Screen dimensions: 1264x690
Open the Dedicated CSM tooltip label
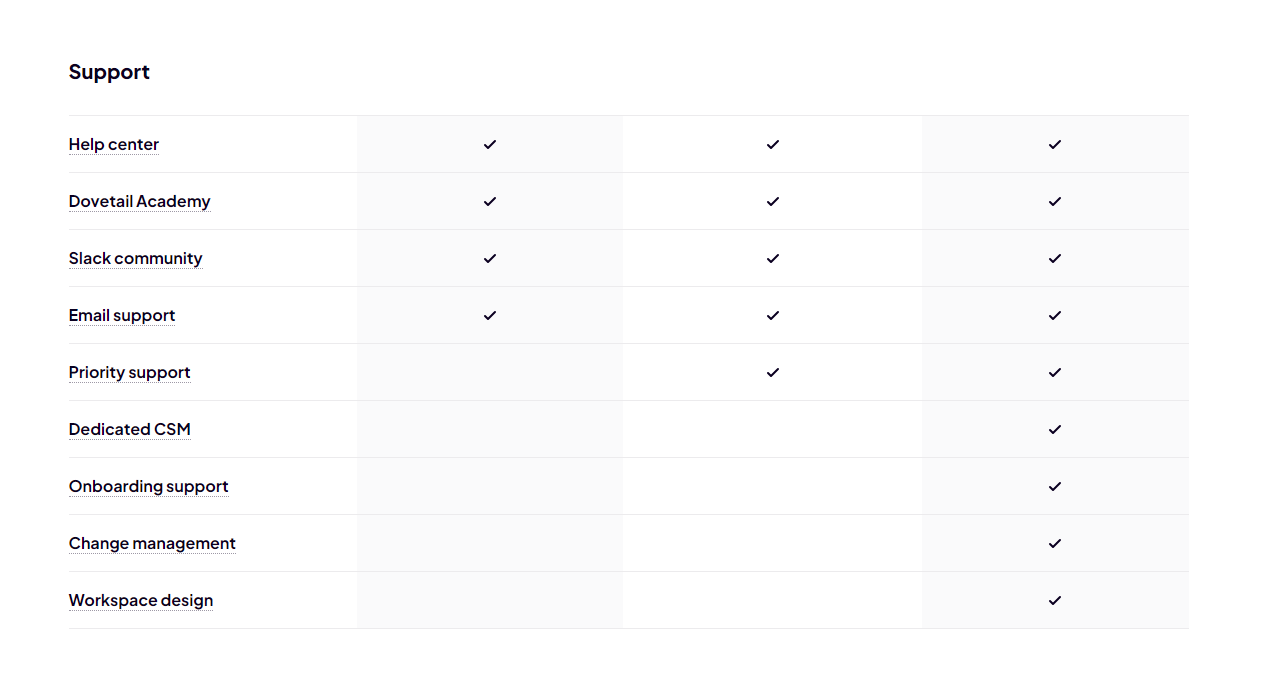(x=130, y=430)
